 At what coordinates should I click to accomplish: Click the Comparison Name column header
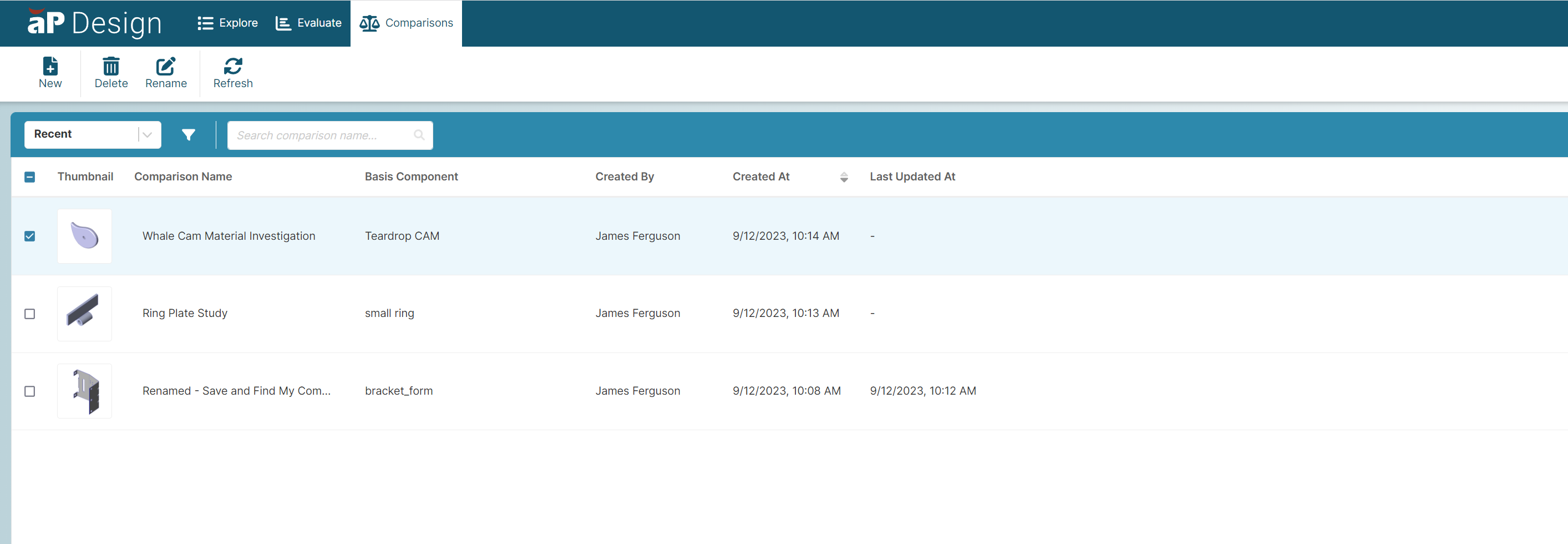tap(183, 177)
